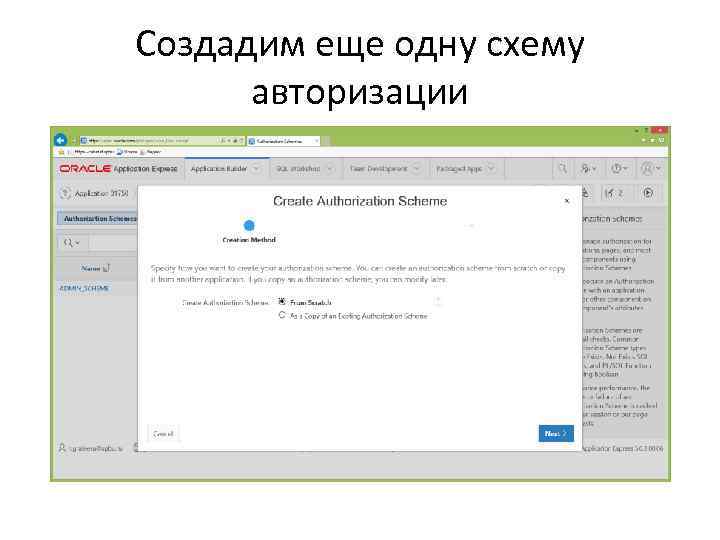This screenshot has width=720, height=540.
Task: Click the Creation Method wizard step circle
Action: click(249, 225)
